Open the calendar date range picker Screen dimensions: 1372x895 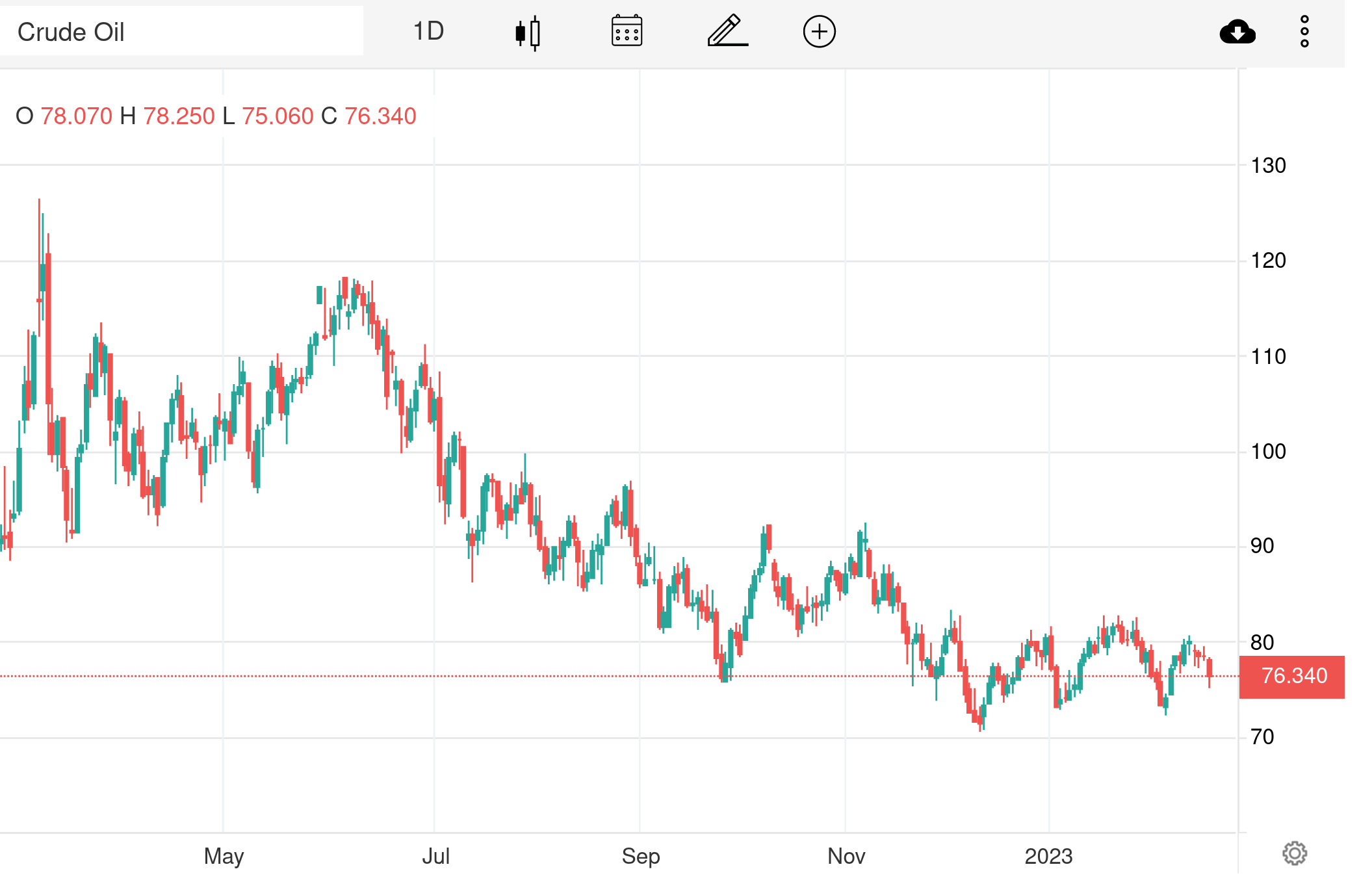click(627, 31)
